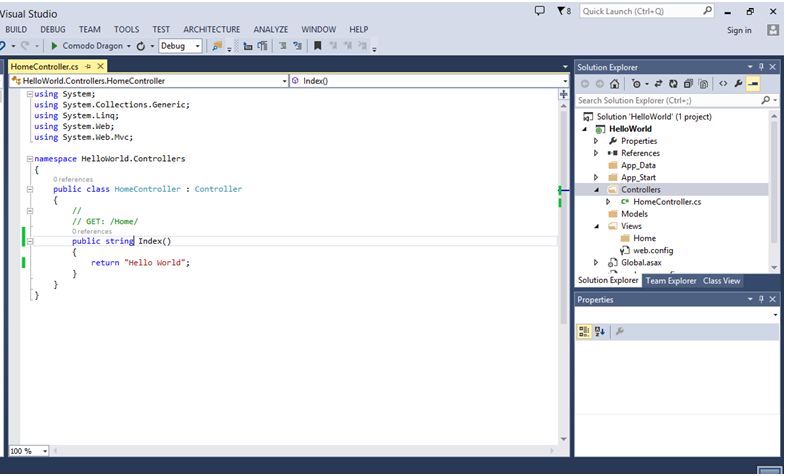Switch to the Team Explorer tab
The height and width of the screenshot is (476, 786).
coord(670,281)
